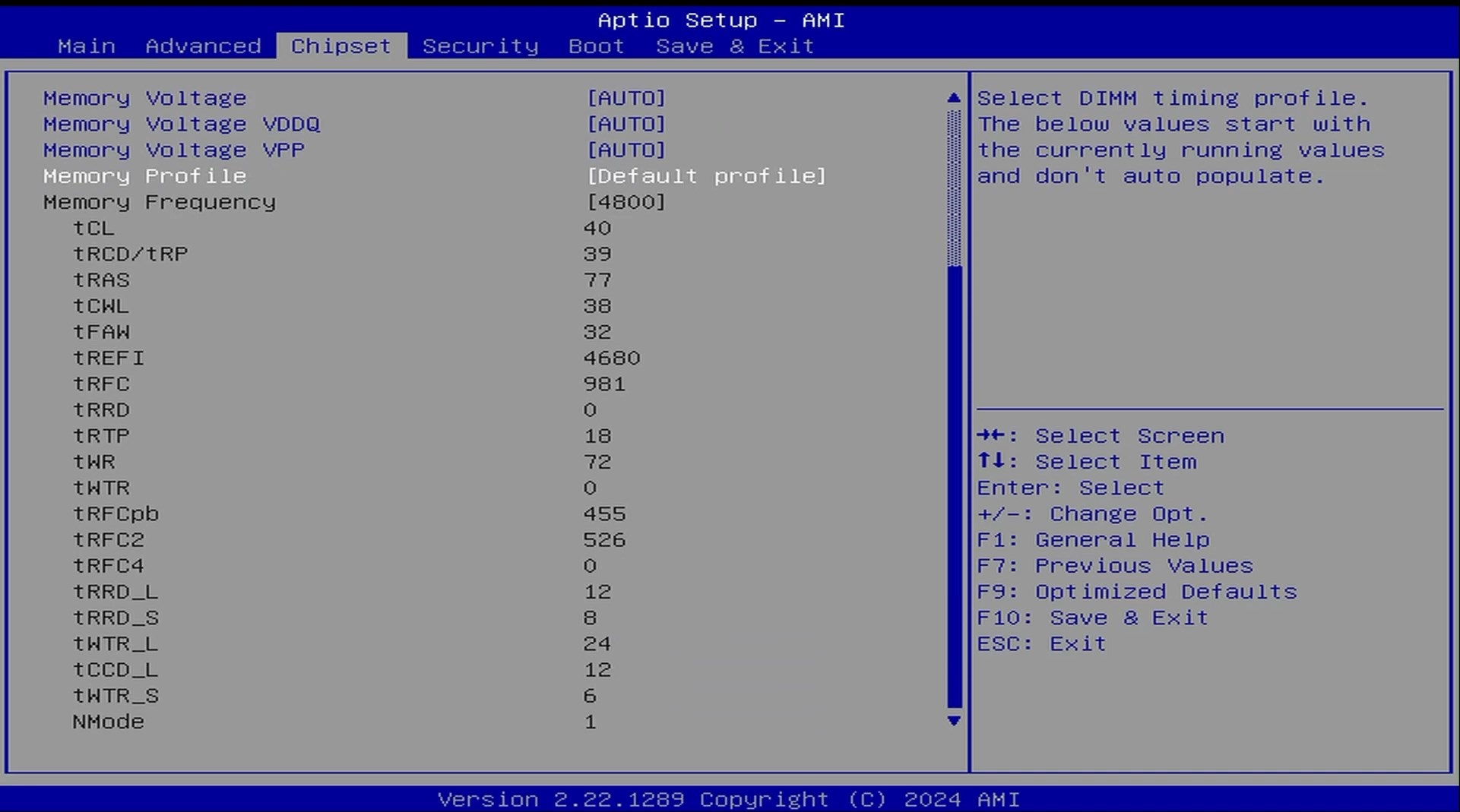Viewport: 1460px width, 812px height.
Task: Select the Security tab
Action: 480,46
